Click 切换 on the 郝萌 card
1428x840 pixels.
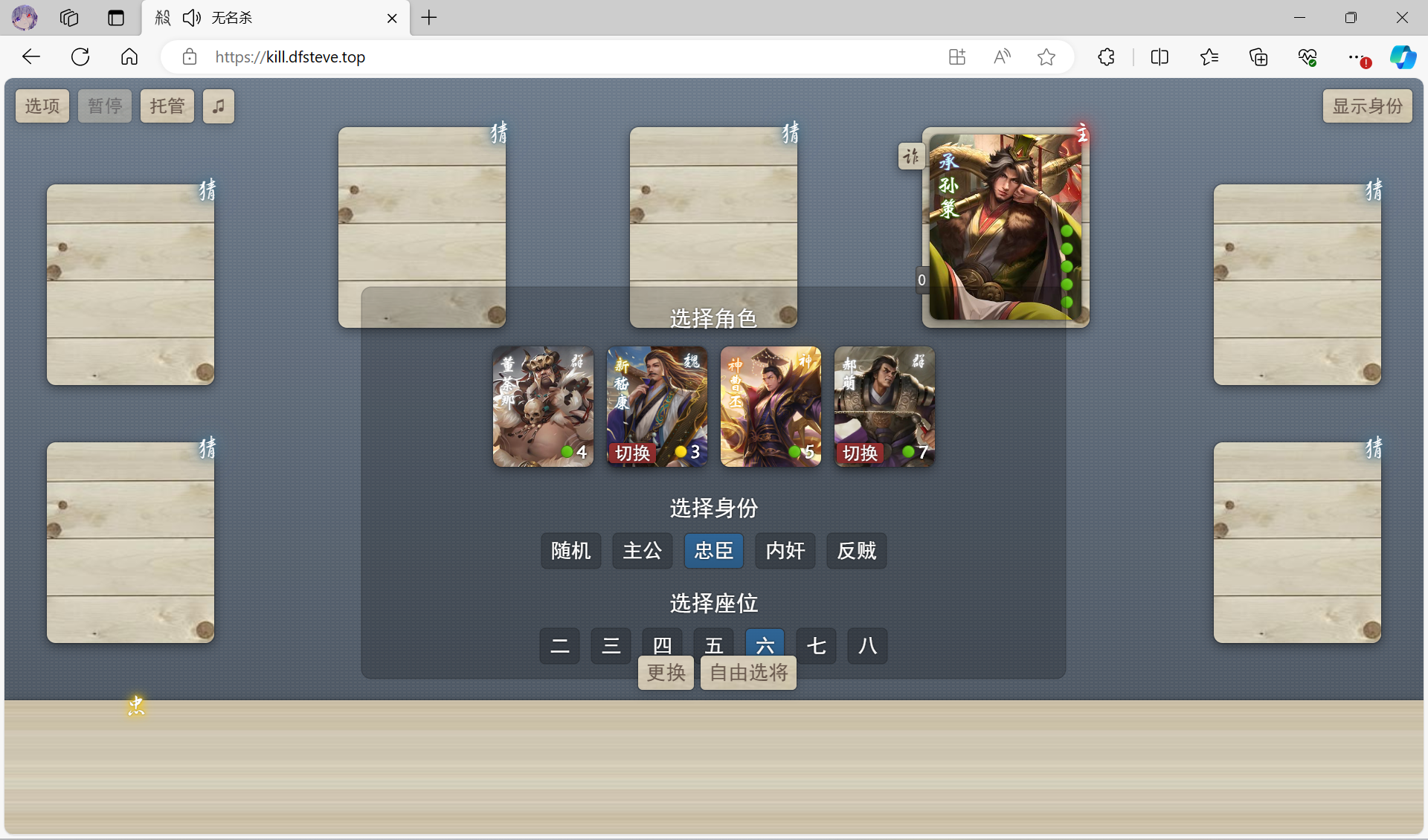click(x=860, y=453)
